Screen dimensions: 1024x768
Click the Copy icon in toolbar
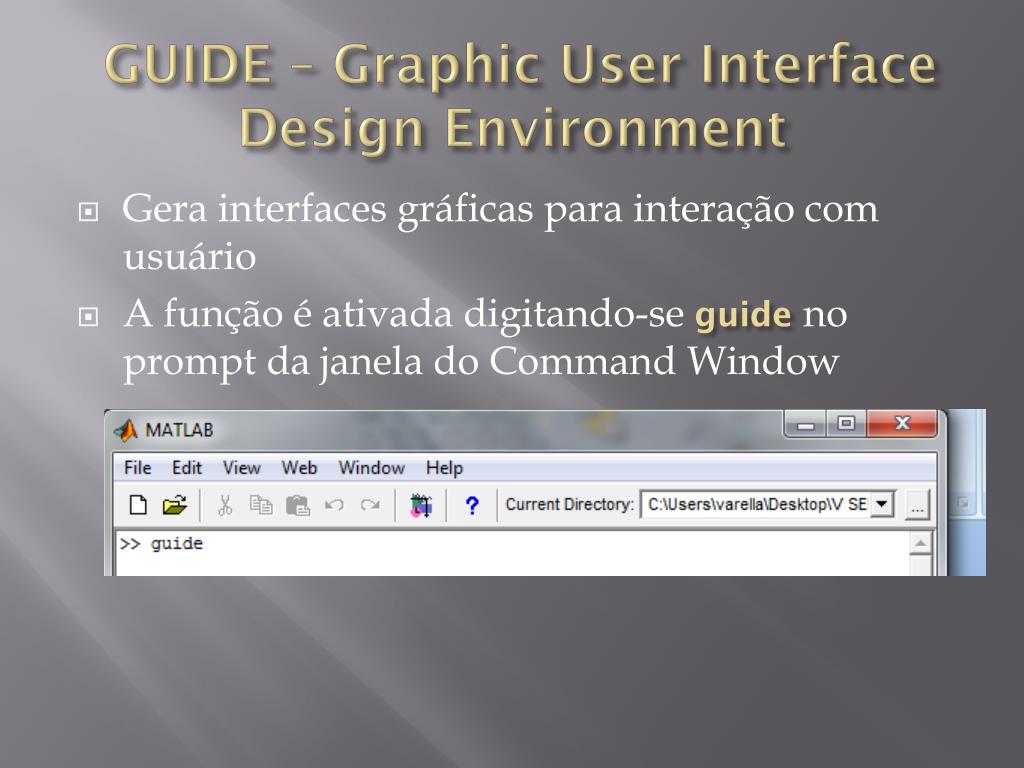[261, 505]
